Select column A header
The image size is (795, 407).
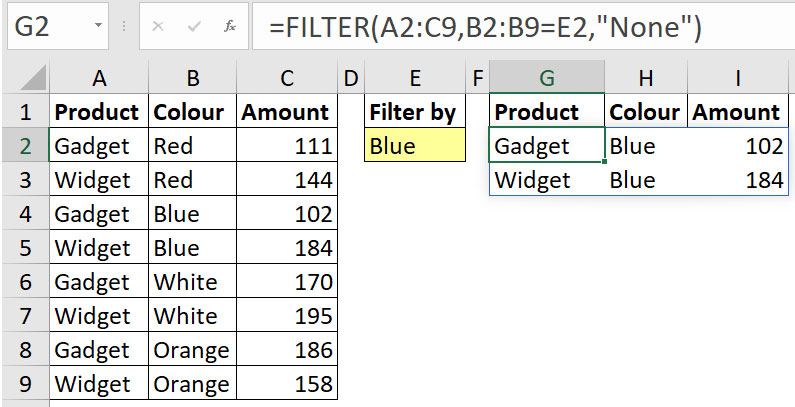point(99,78)
